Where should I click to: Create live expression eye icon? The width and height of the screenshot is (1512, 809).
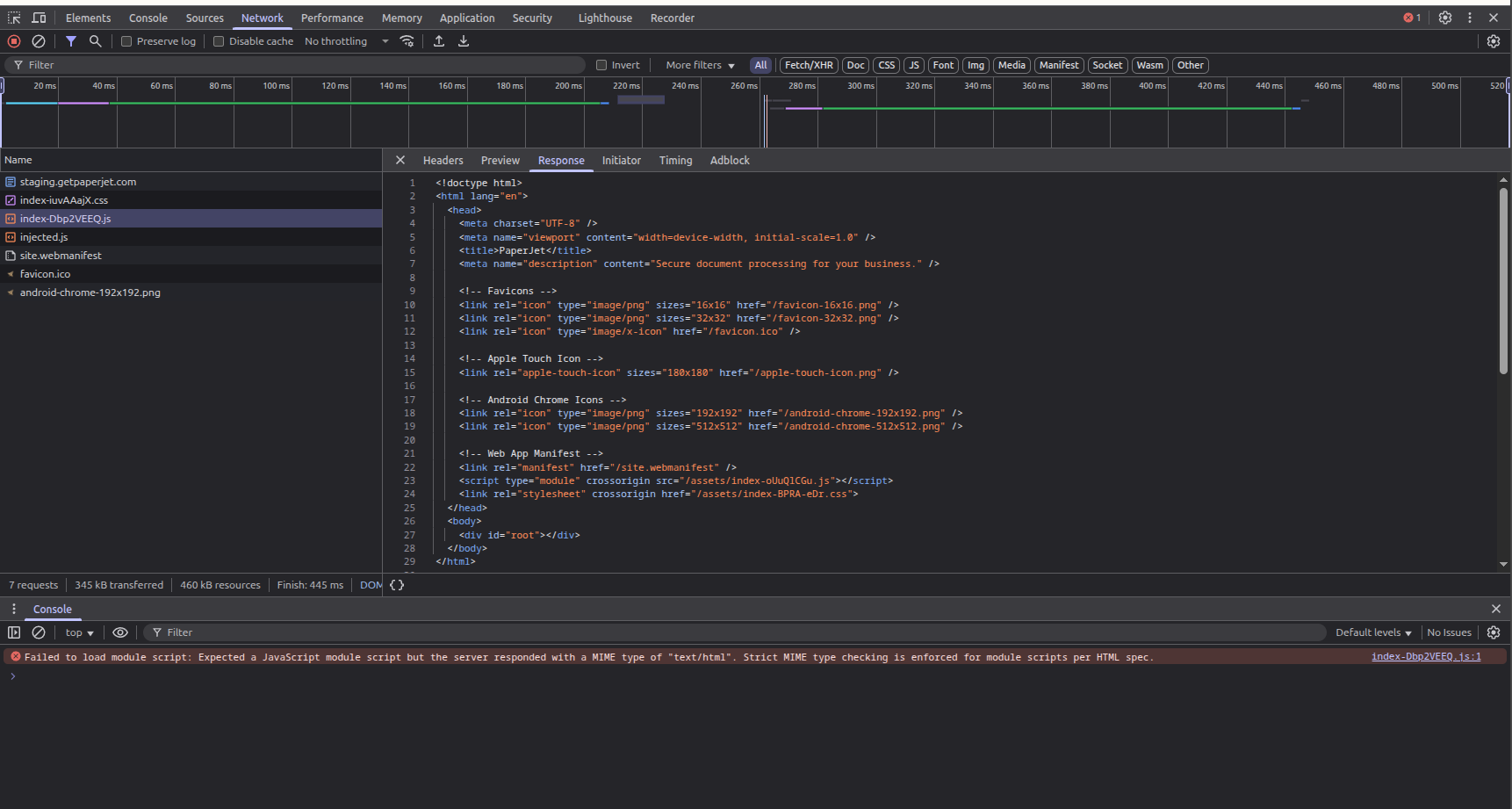pyautogui.click(x=120, y=632)
